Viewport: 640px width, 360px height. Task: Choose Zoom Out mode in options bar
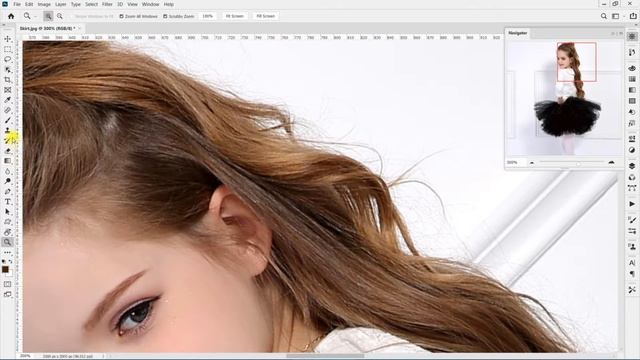click(60, 16)
